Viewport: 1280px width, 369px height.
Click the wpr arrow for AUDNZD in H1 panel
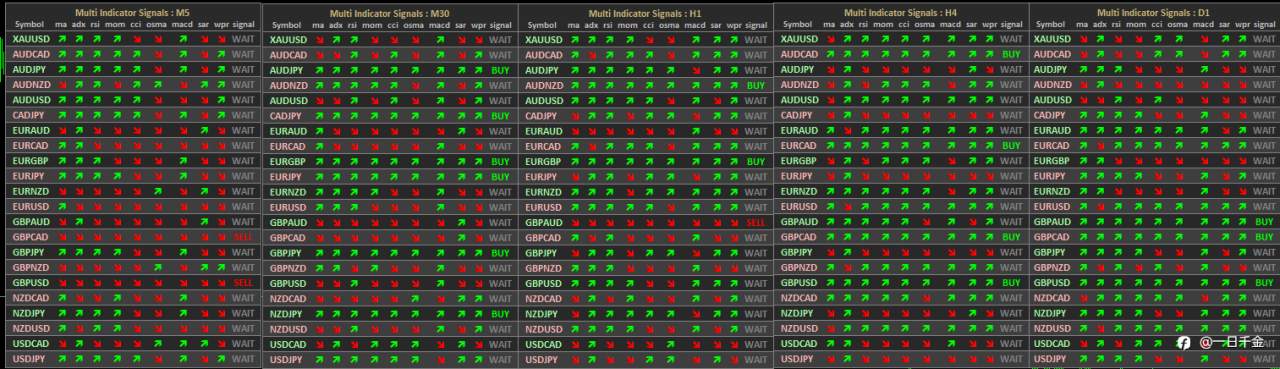coord(734,86)
